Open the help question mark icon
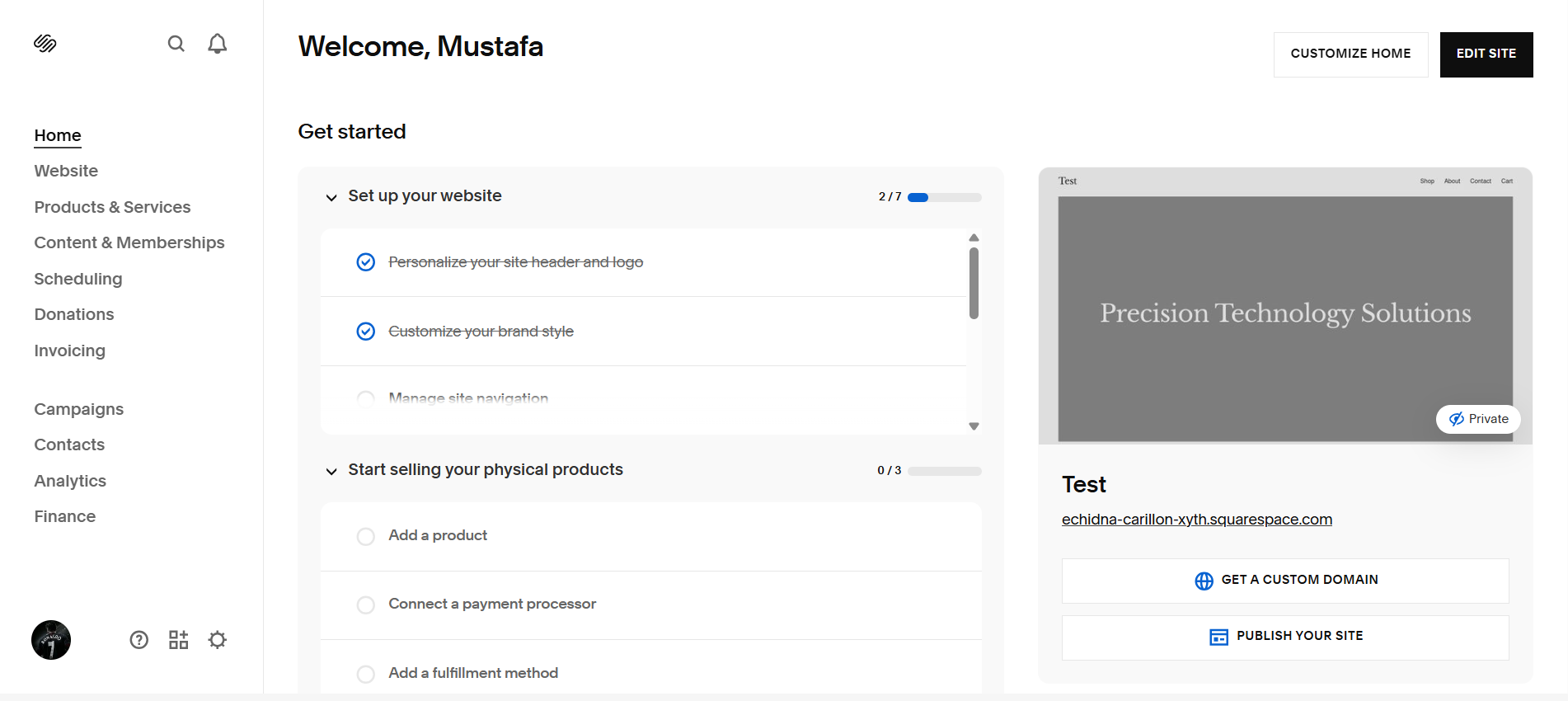 [139, 640]
